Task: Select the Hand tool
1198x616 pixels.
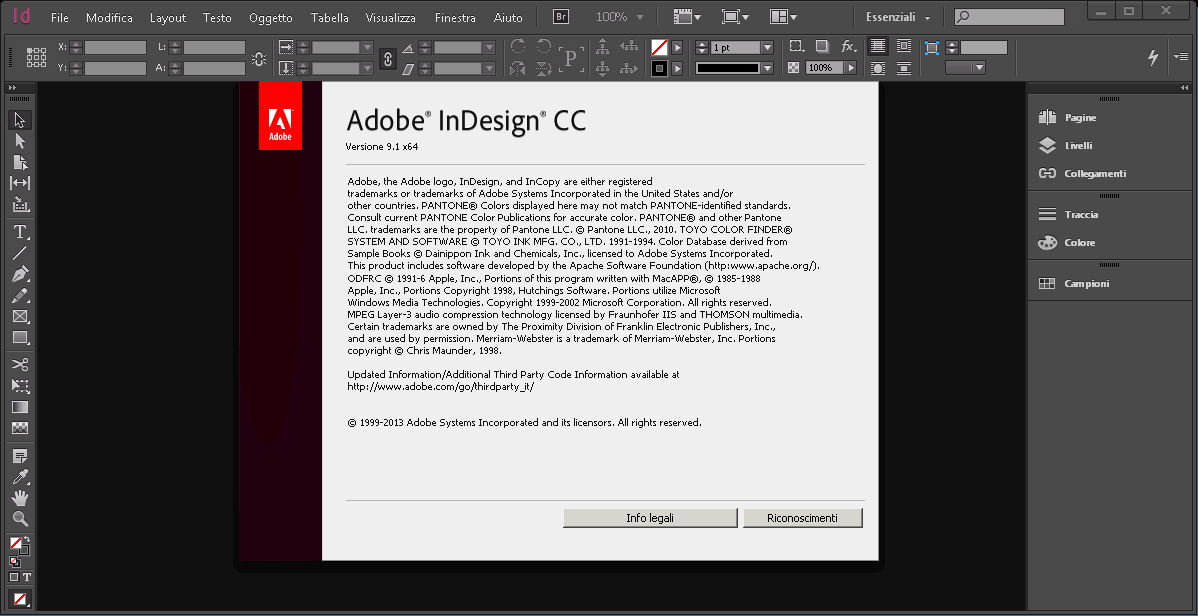Action: (x=20, y=498)
